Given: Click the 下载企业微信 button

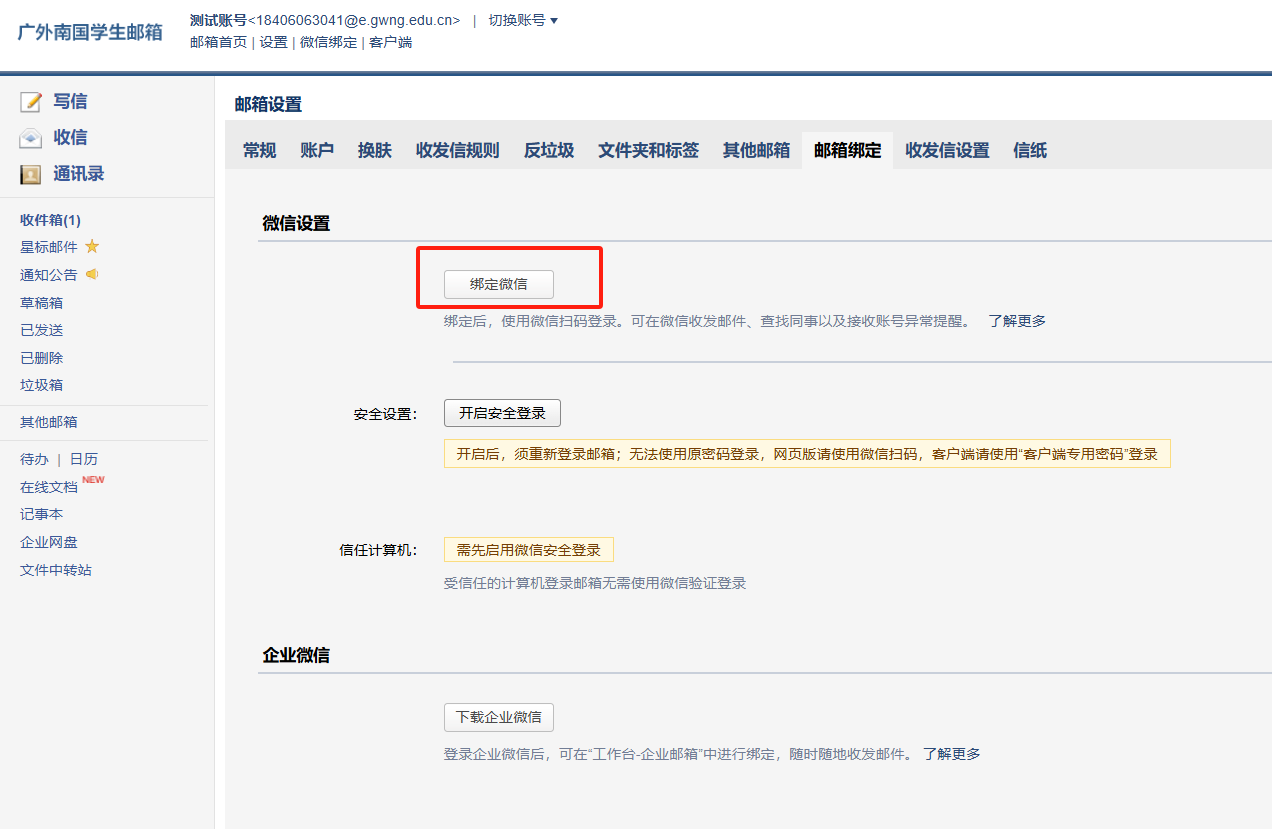Looking at the screenshot, I should point(499,717).
